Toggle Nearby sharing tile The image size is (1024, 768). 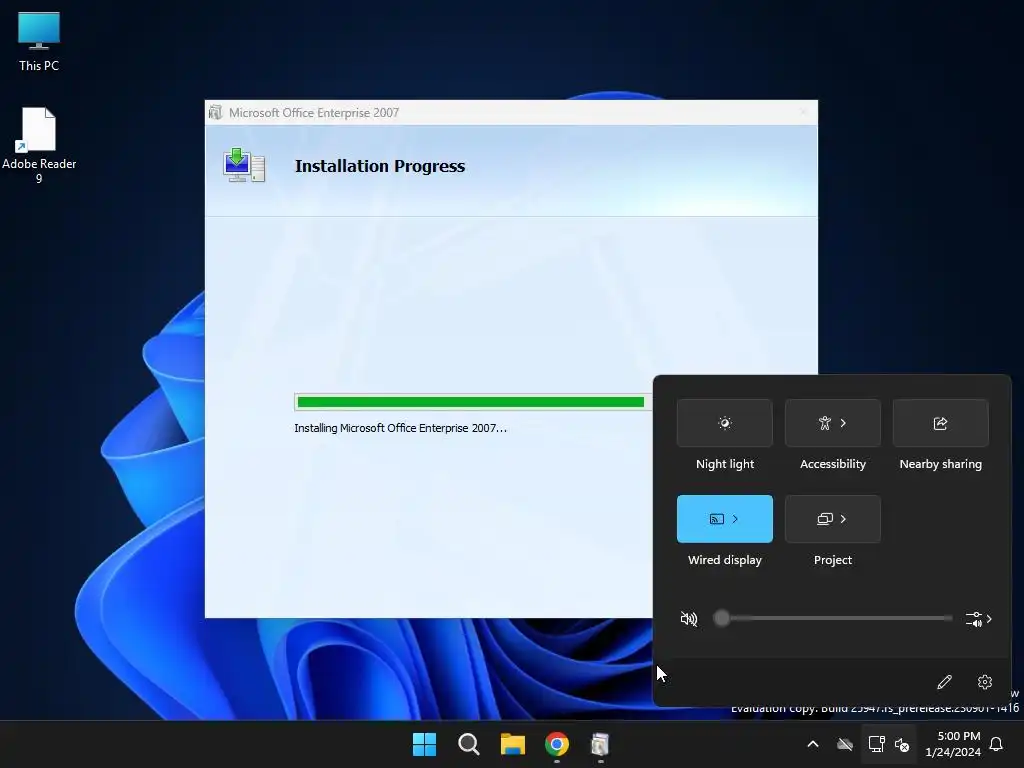940,423
